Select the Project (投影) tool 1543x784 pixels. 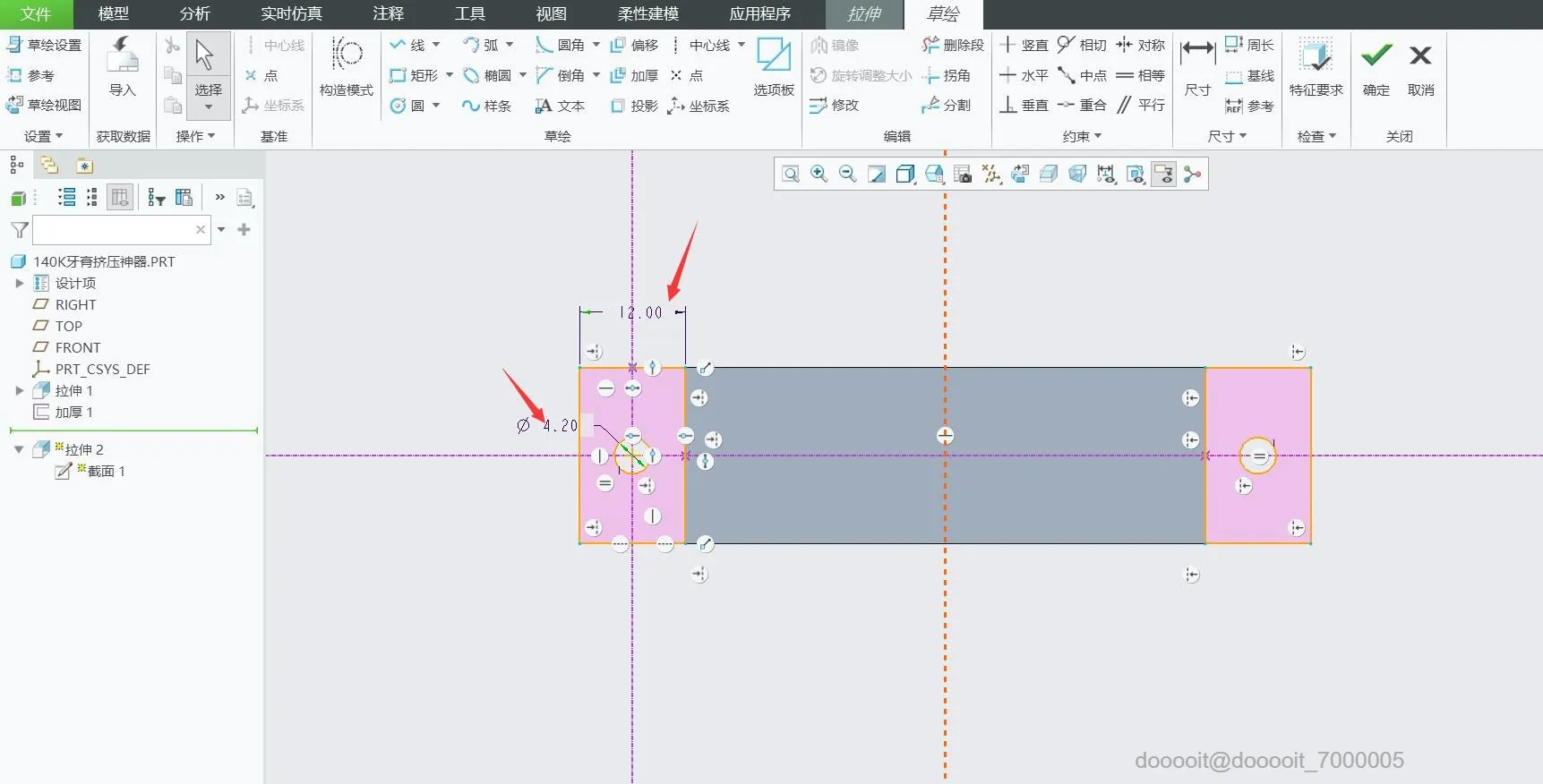coord(634,106)
